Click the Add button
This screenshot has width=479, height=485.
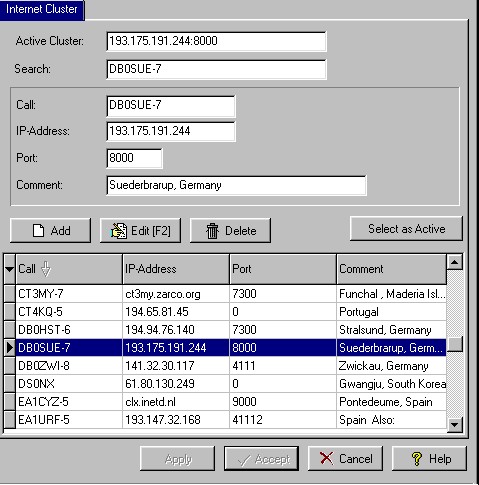[x=50, y=230]
